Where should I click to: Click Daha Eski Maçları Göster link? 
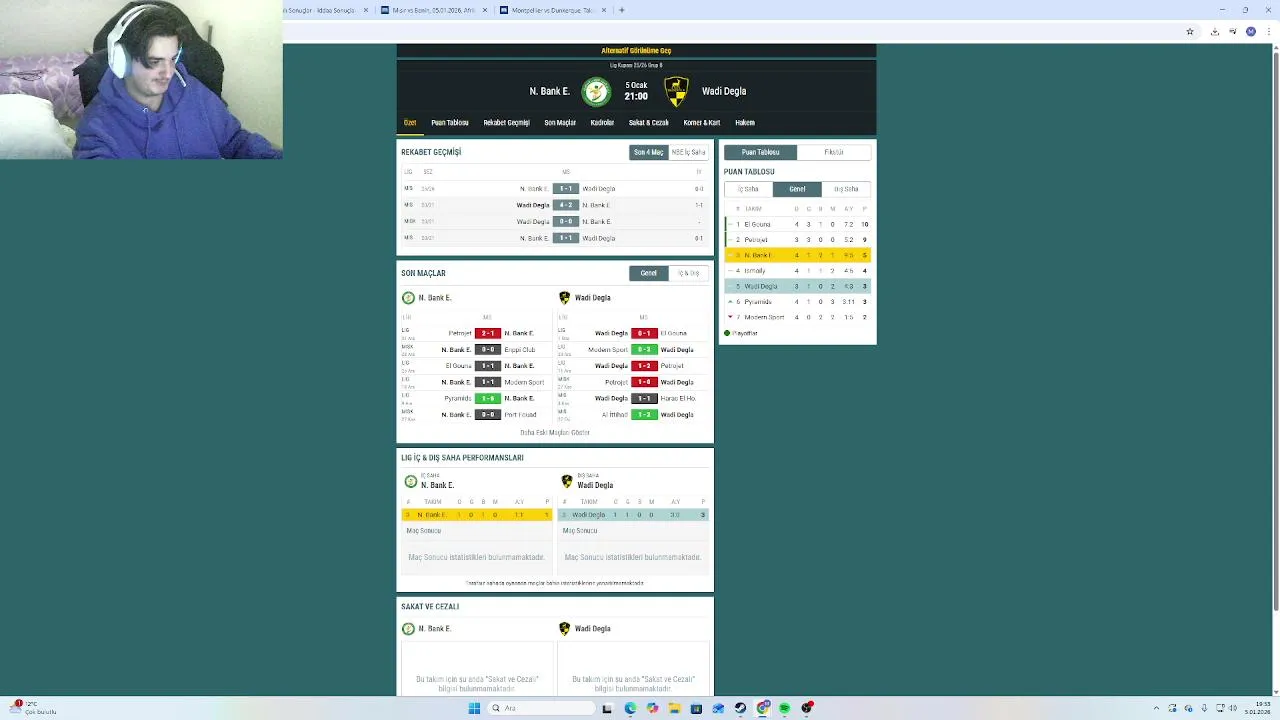click(555, 433)
